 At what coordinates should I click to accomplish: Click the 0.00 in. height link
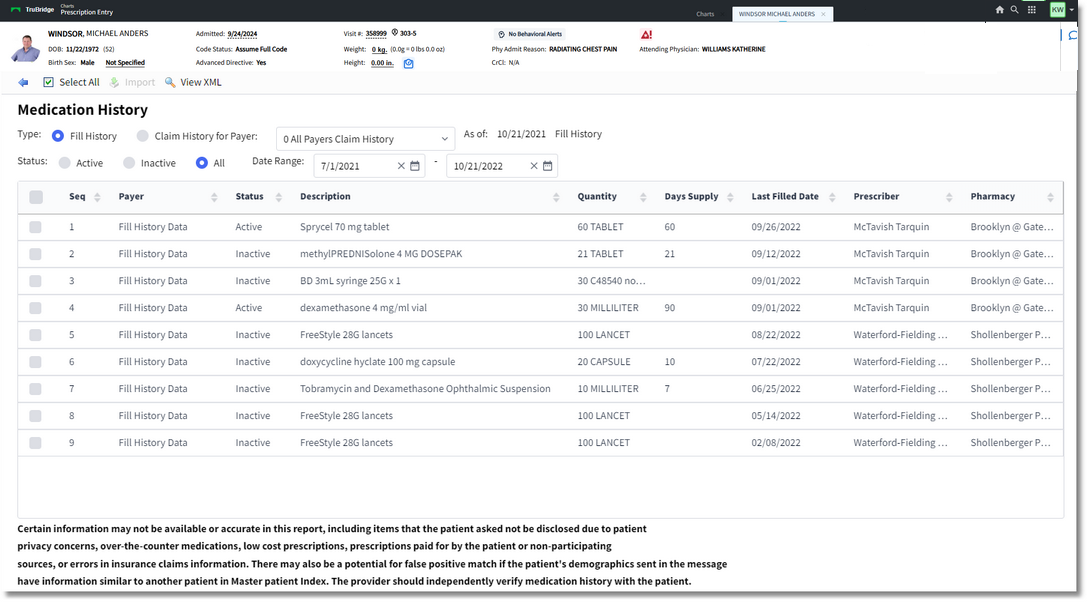(382, 62)
